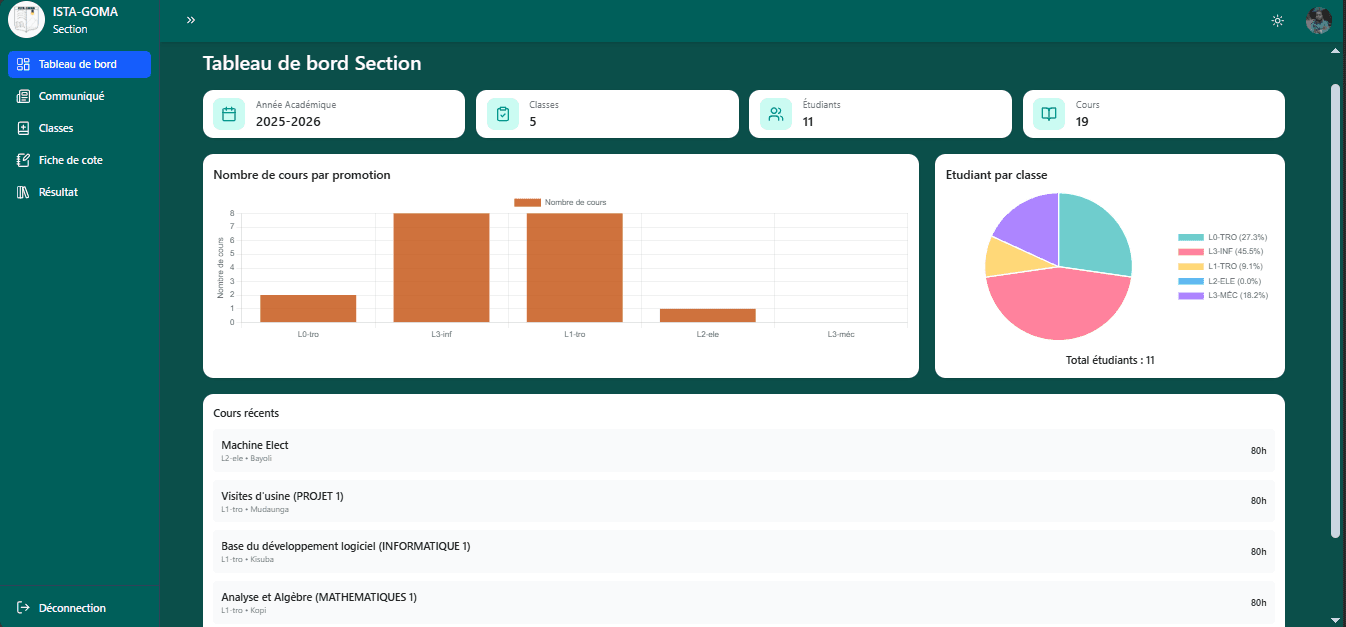Screen dimensions: 1346x627
Task: Click the Déconnection logout link
Action: 71,607
